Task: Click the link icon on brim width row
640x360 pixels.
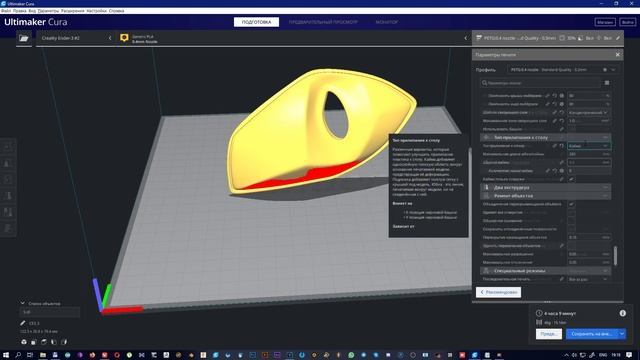Action: pyautogui.click(x=562, y=162)
